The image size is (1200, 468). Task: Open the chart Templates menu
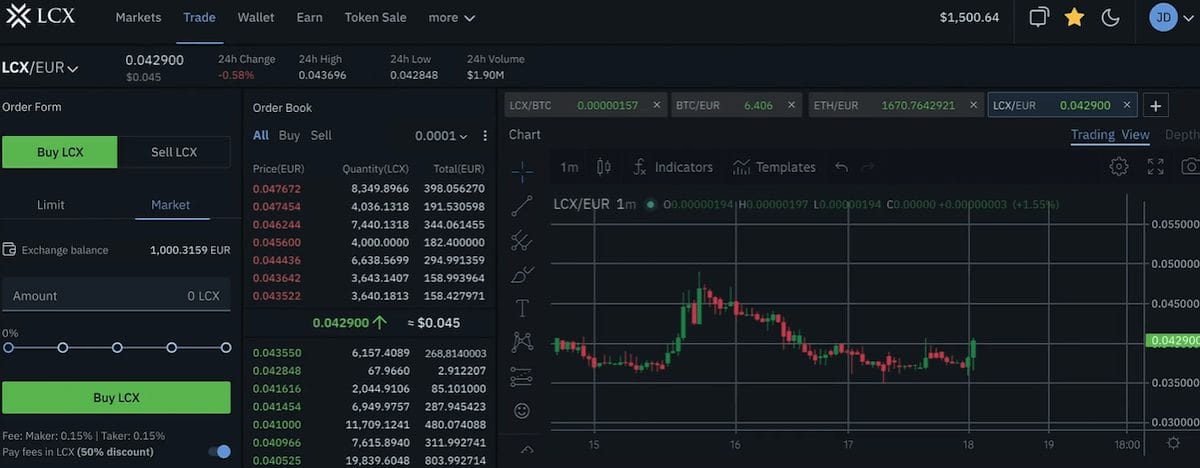(x=774, y=167)
